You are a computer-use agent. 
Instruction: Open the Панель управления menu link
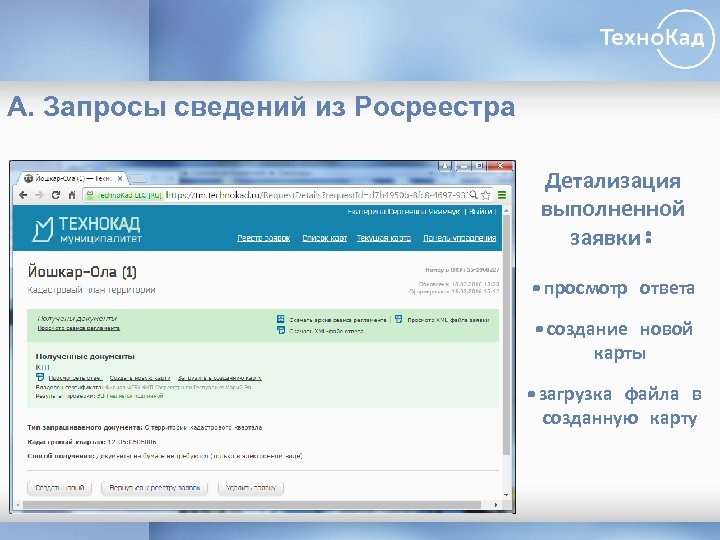tap(459, 238)
